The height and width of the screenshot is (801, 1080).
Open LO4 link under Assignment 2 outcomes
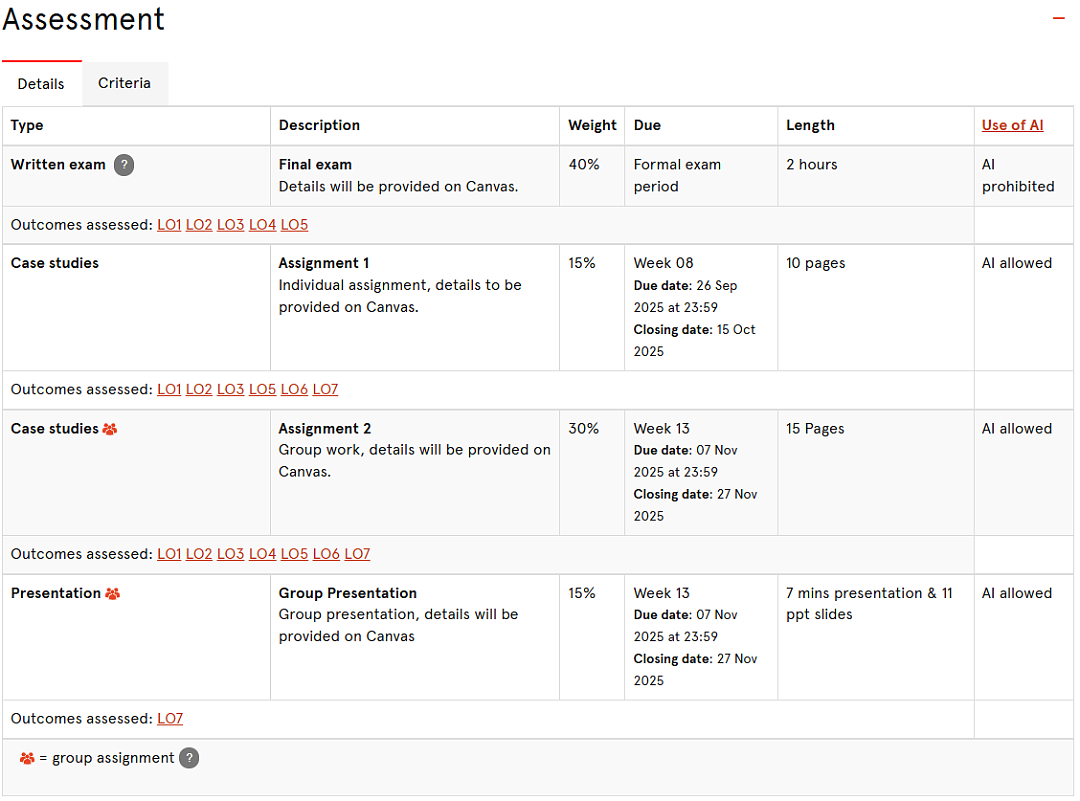point(262,554)
